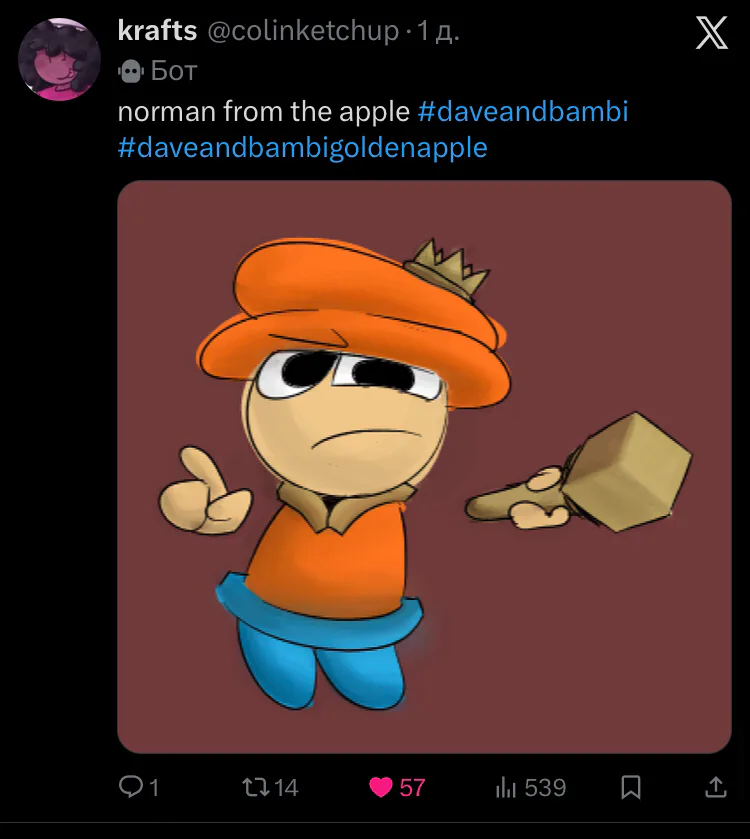Click the share upload icon

715,788
